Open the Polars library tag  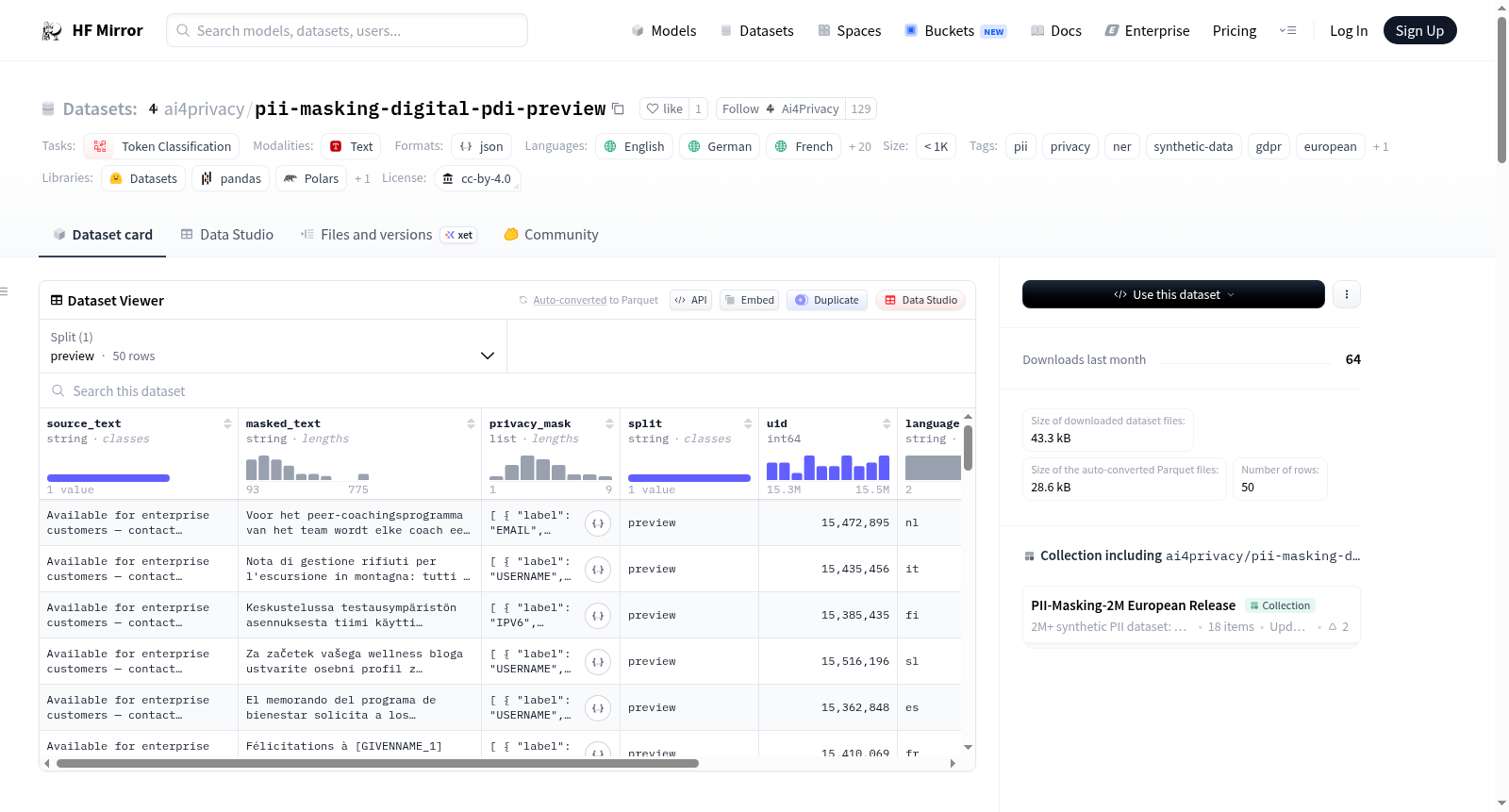(x=311, y=178)
